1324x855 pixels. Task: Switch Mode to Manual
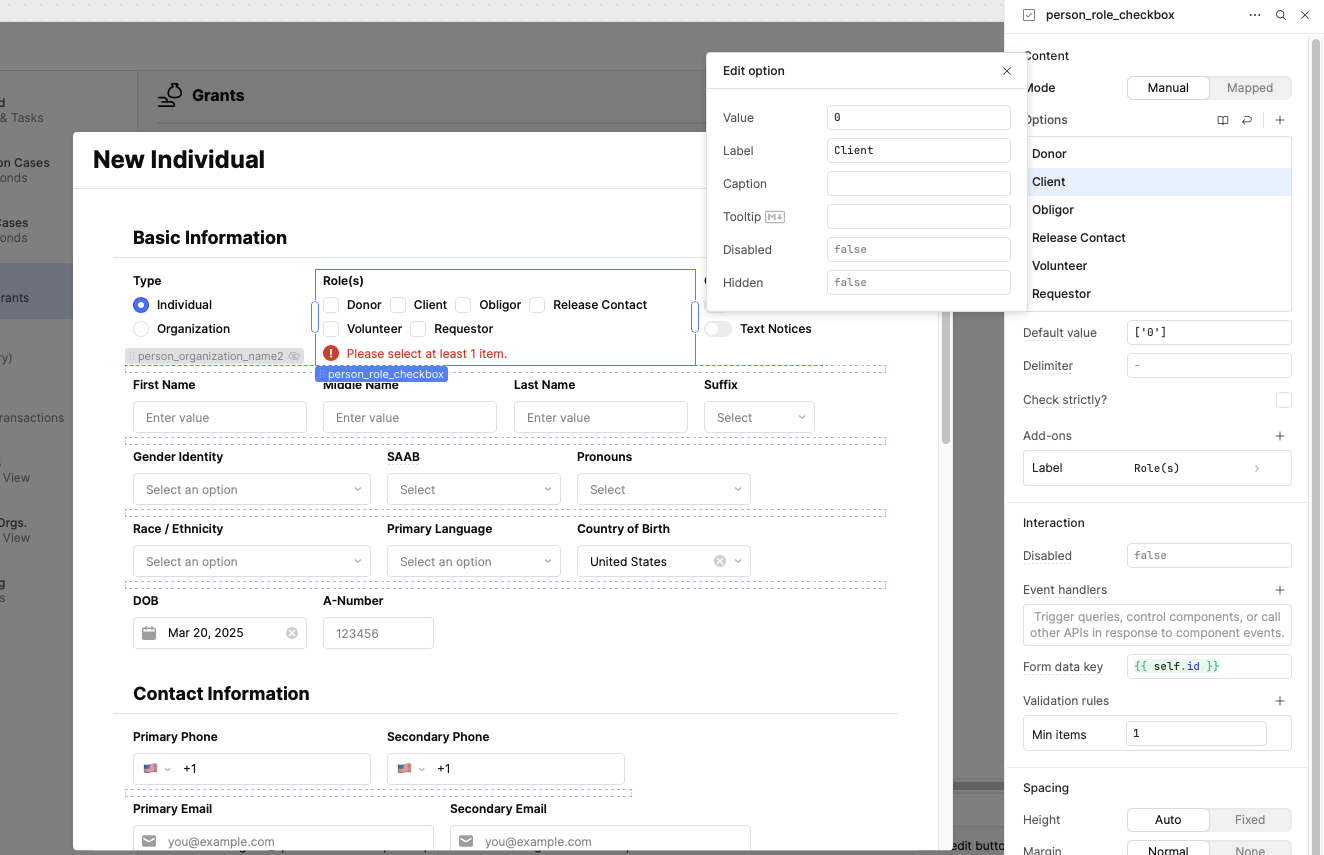[x=1168, y=88]
